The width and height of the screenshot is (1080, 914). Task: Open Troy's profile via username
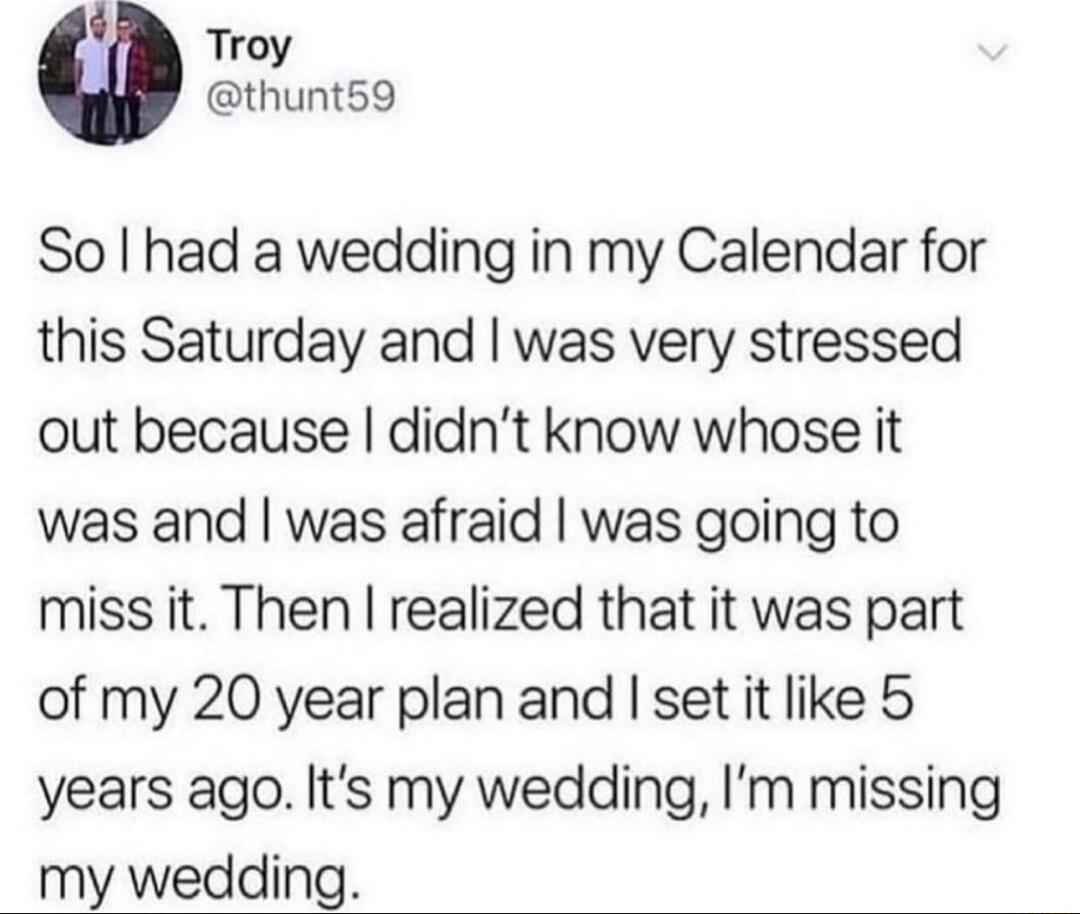click(x=299, y=95)
